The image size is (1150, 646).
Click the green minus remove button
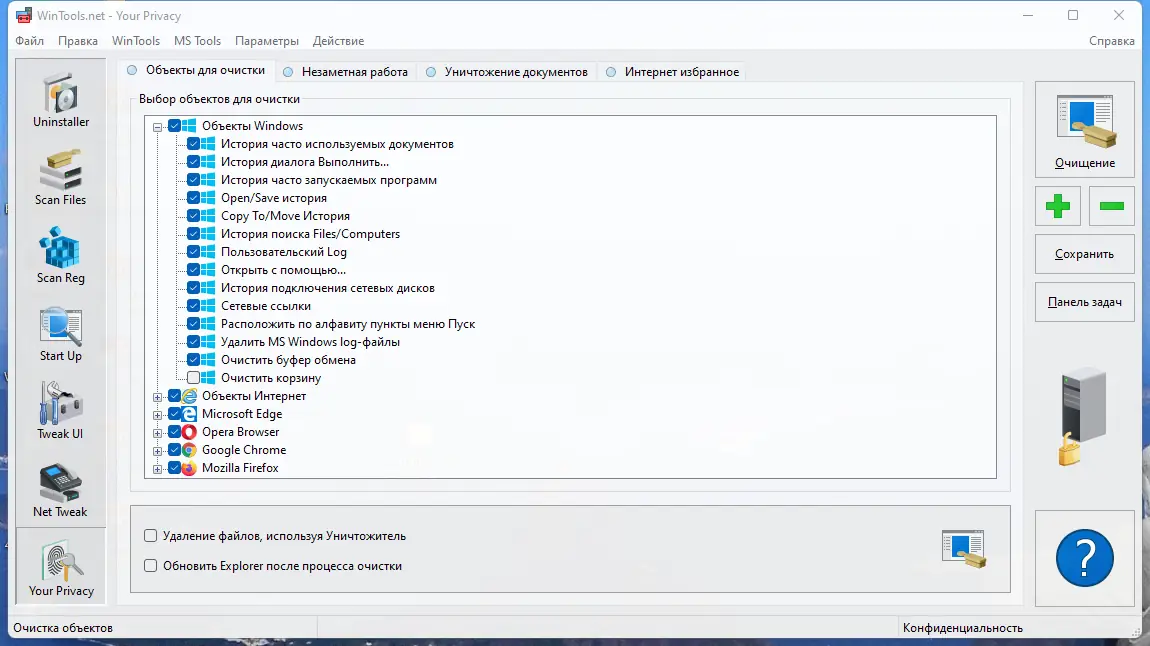coord(1112,206)
